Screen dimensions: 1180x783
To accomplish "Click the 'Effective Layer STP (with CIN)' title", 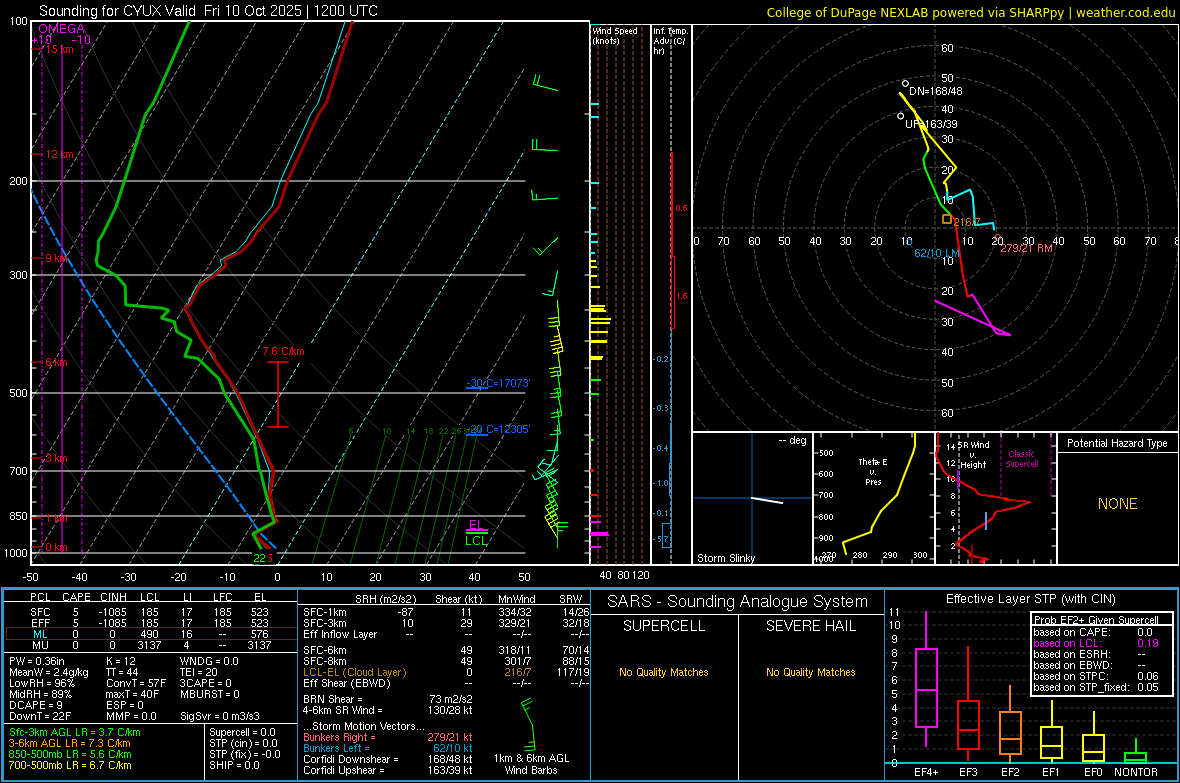I will point(1030,599).
